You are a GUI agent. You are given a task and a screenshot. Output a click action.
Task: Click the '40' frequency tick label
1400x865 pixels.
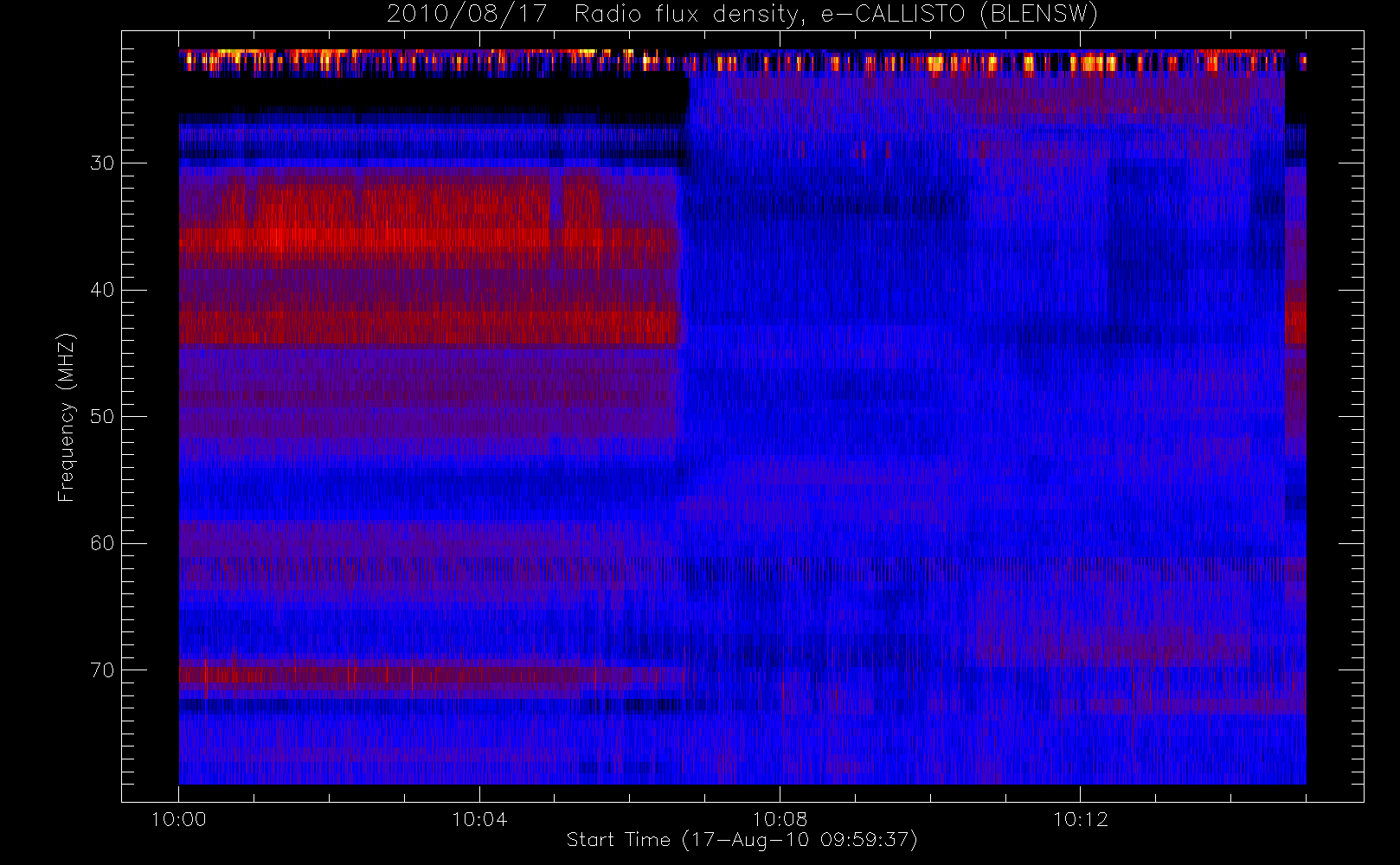pos(102,290)
